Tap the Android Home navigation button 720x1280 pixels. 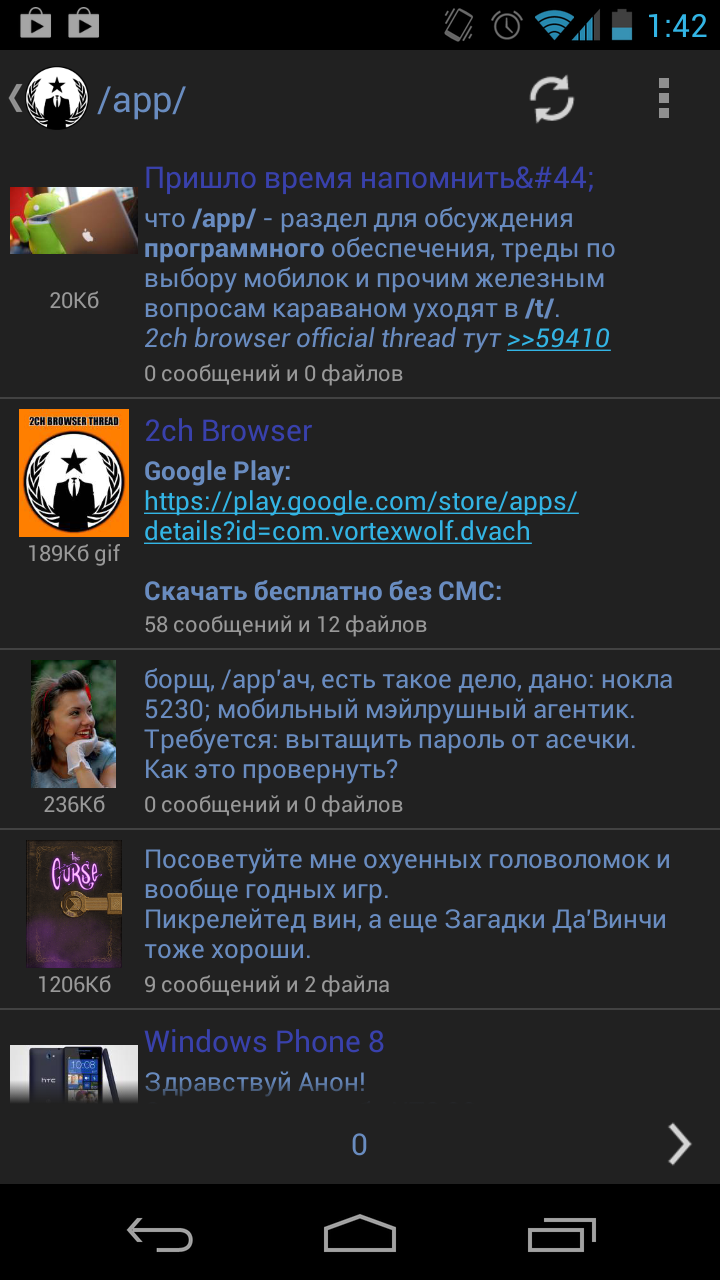click(x=360, y=1233)
